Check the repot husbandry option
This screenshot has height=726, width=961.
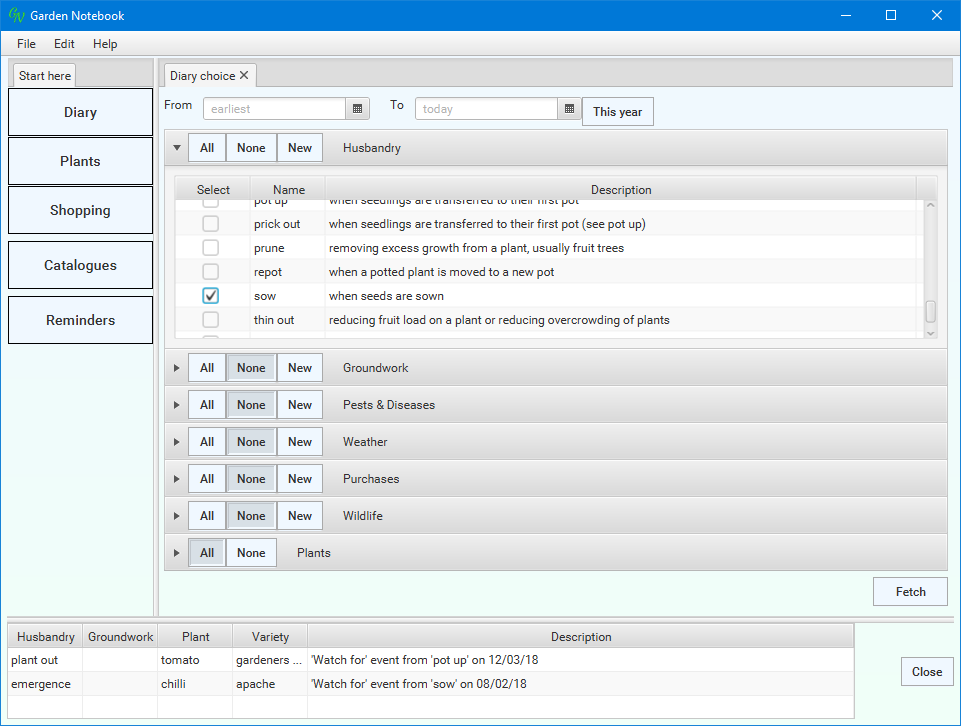[211, 272]
